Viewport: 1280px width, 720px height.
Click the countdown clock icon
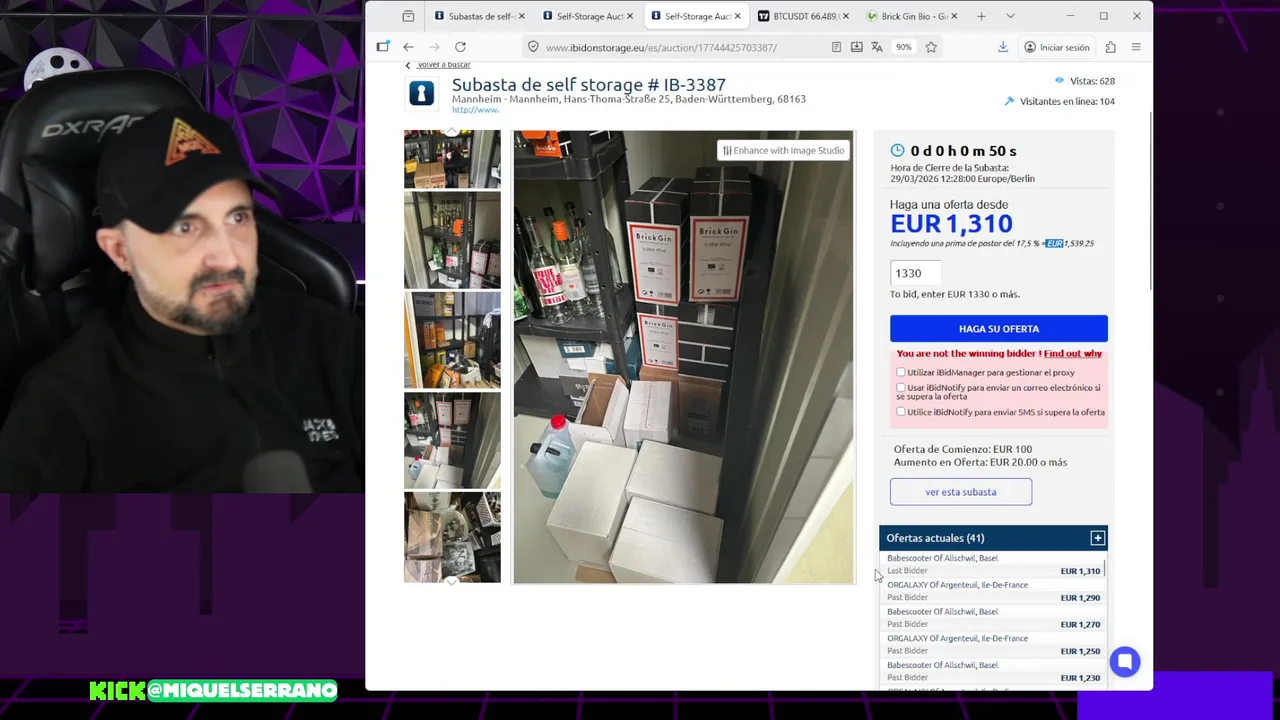(x=897, y=150)
